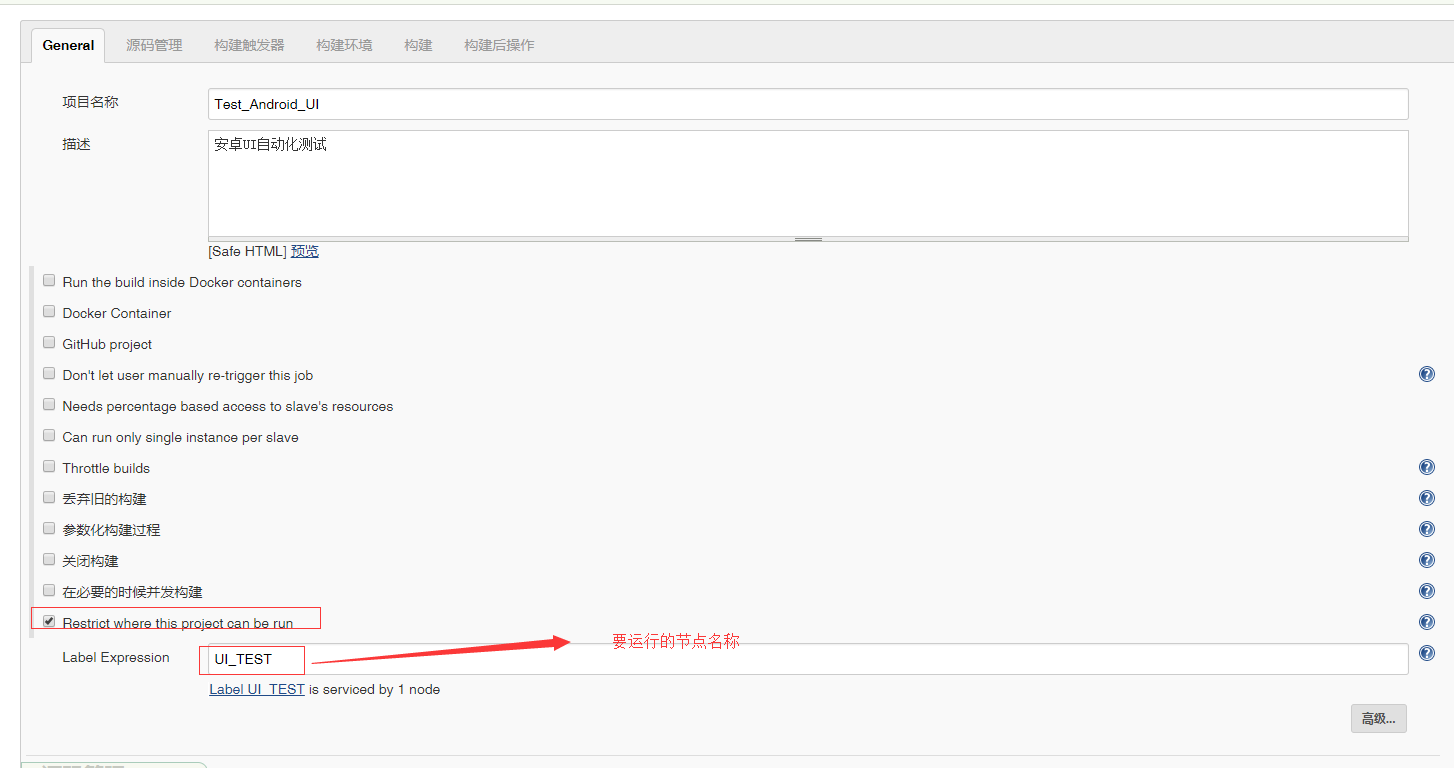Open the 构建触发器 tab
1454x768 pixels.
(248, 45)
